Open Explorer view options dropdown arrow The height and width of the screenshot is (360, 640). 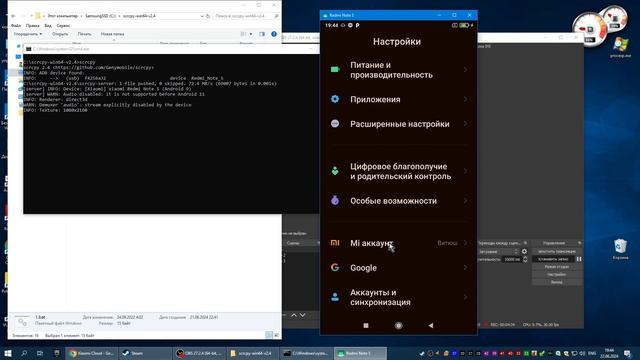pyautogui.click(x=251, y=34)
